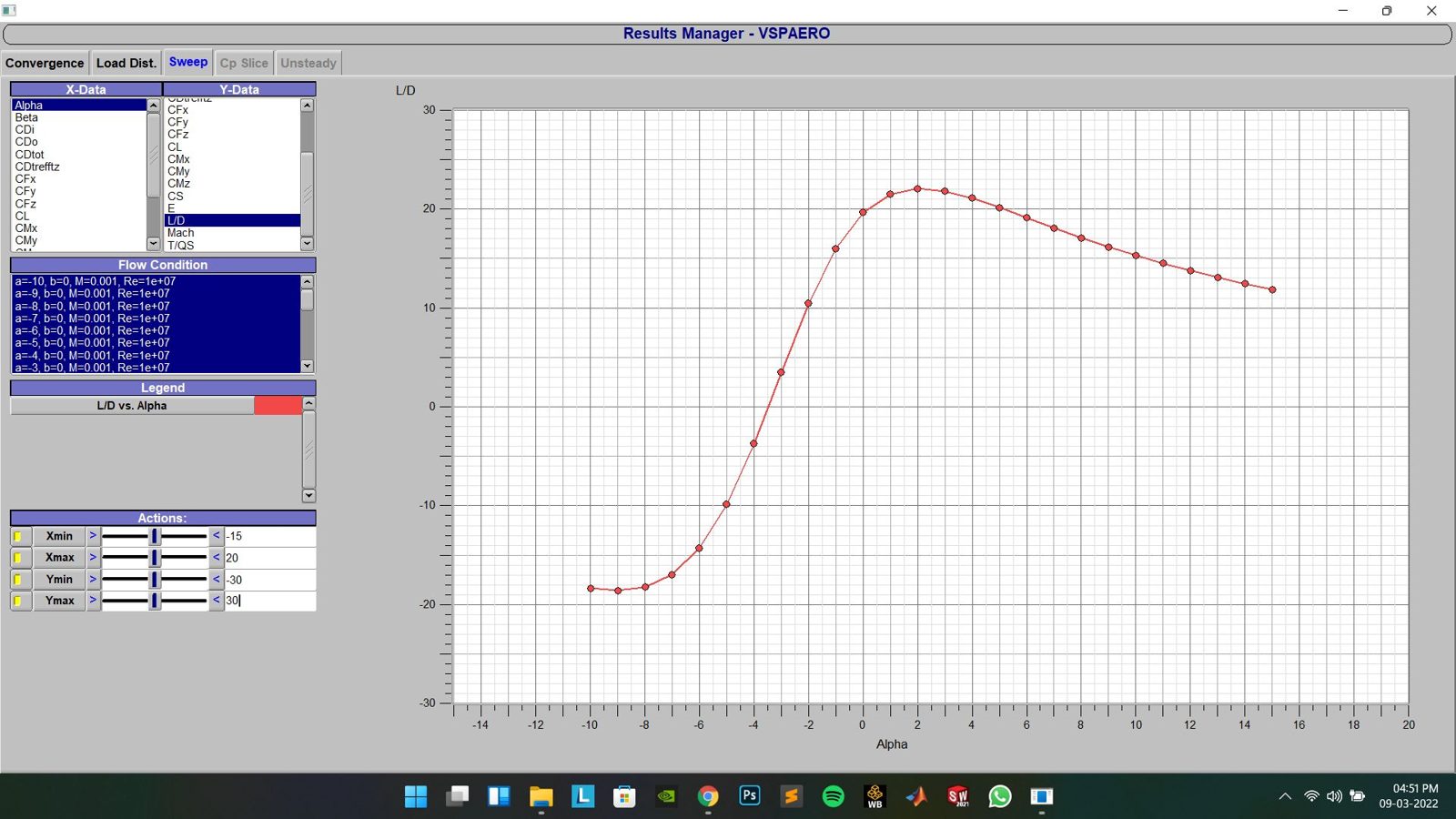Show hidden system tray icons chevron
Viewport: 1456px width, 819px height.
pyautogui.click(x=1285, y=796)
